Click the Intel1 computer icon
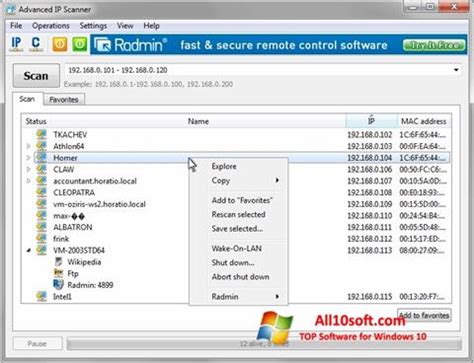Screen dimensions: 474x363 pos(42,296)
